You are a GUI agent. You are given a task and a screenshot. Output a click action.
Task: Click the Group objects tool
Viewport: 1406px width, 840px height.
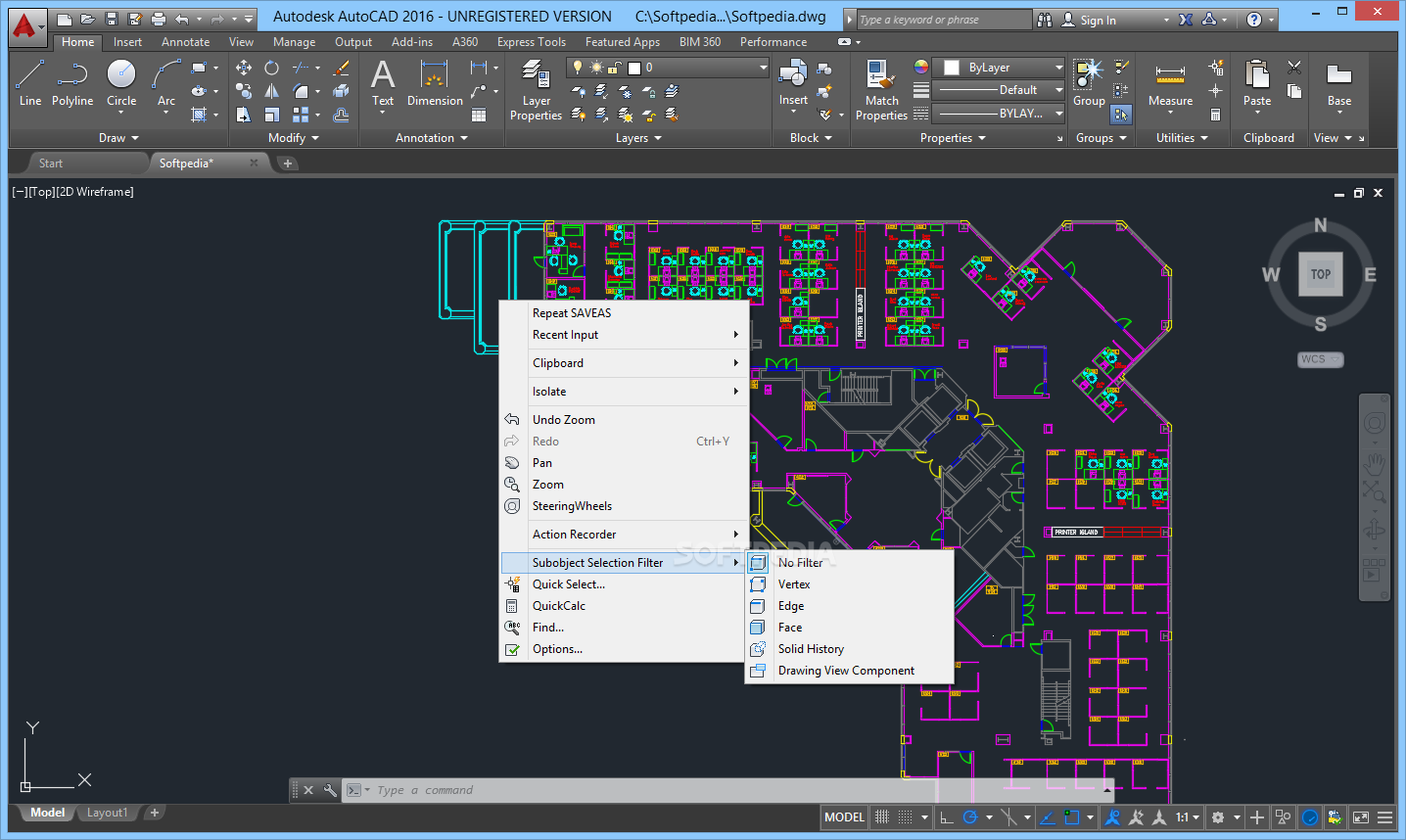[x=1089, y=83]
